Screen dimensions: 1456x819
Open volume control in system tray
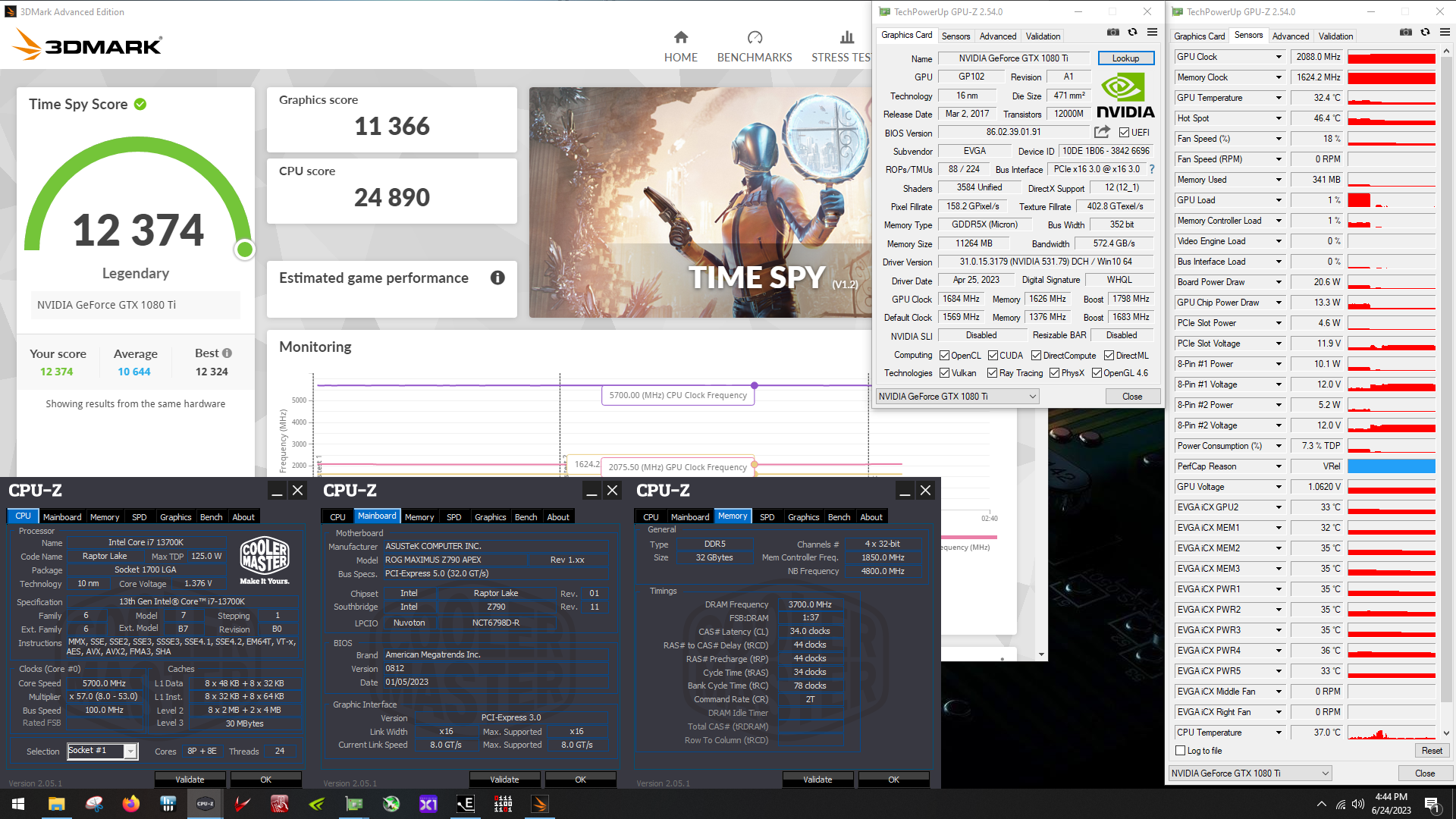click(1358, 804)
